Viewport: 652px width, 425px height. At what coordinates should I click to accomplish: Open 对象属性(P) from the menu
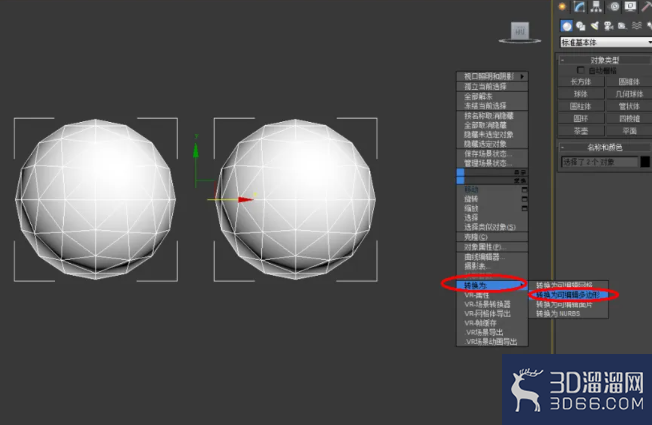pos(492,247)
